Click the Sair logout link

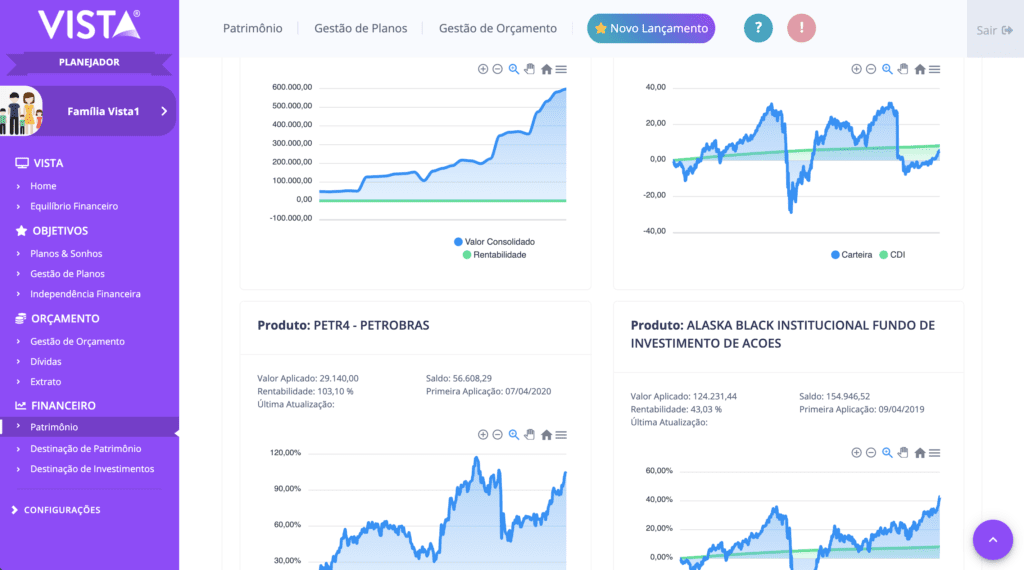click(x=994, y=30)
